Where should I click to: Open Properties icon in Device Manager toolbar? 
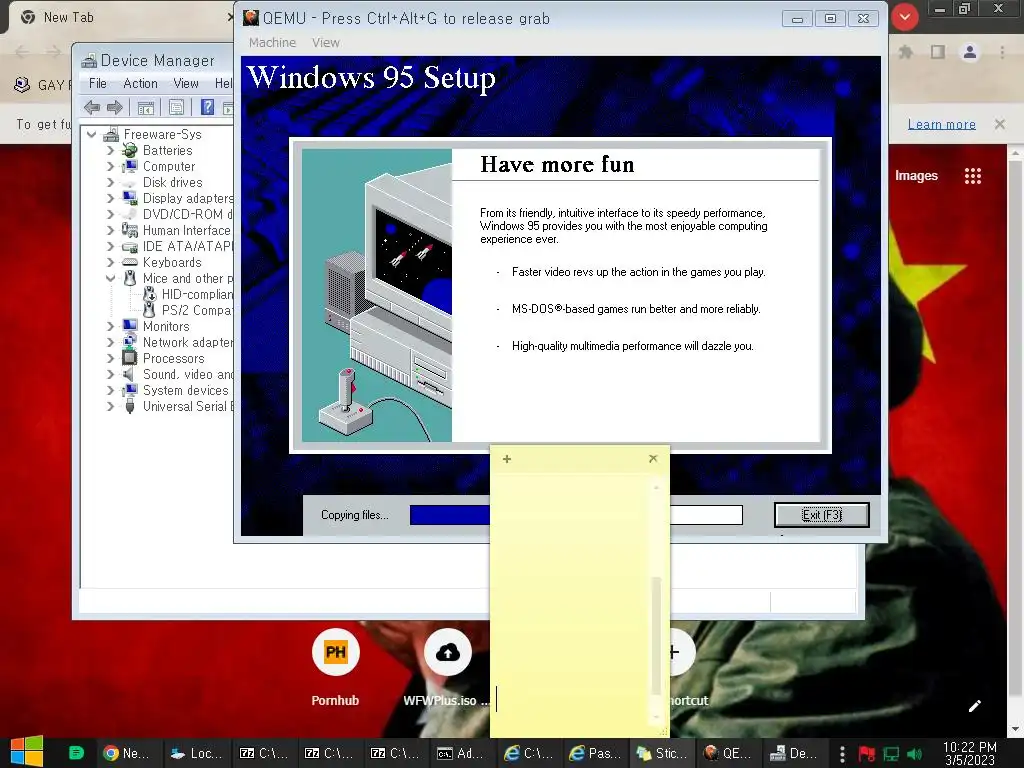[176, 107]
